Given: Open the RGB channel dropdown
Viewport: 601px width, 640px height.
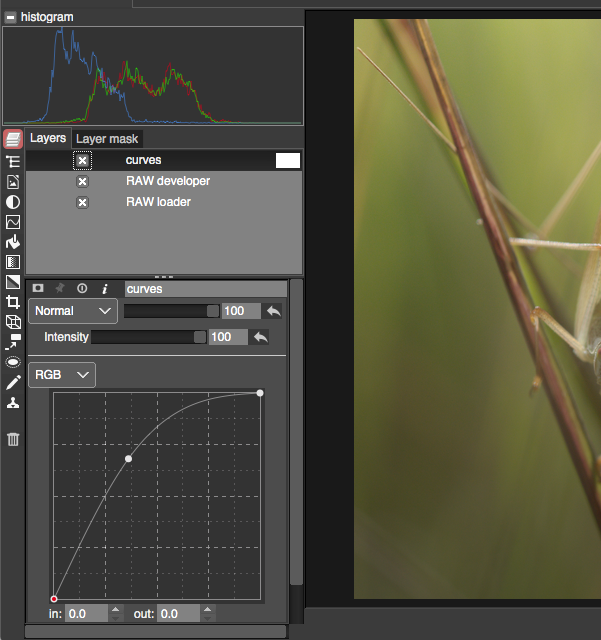Looking at the screenshot, I should (x=62, y=375).
